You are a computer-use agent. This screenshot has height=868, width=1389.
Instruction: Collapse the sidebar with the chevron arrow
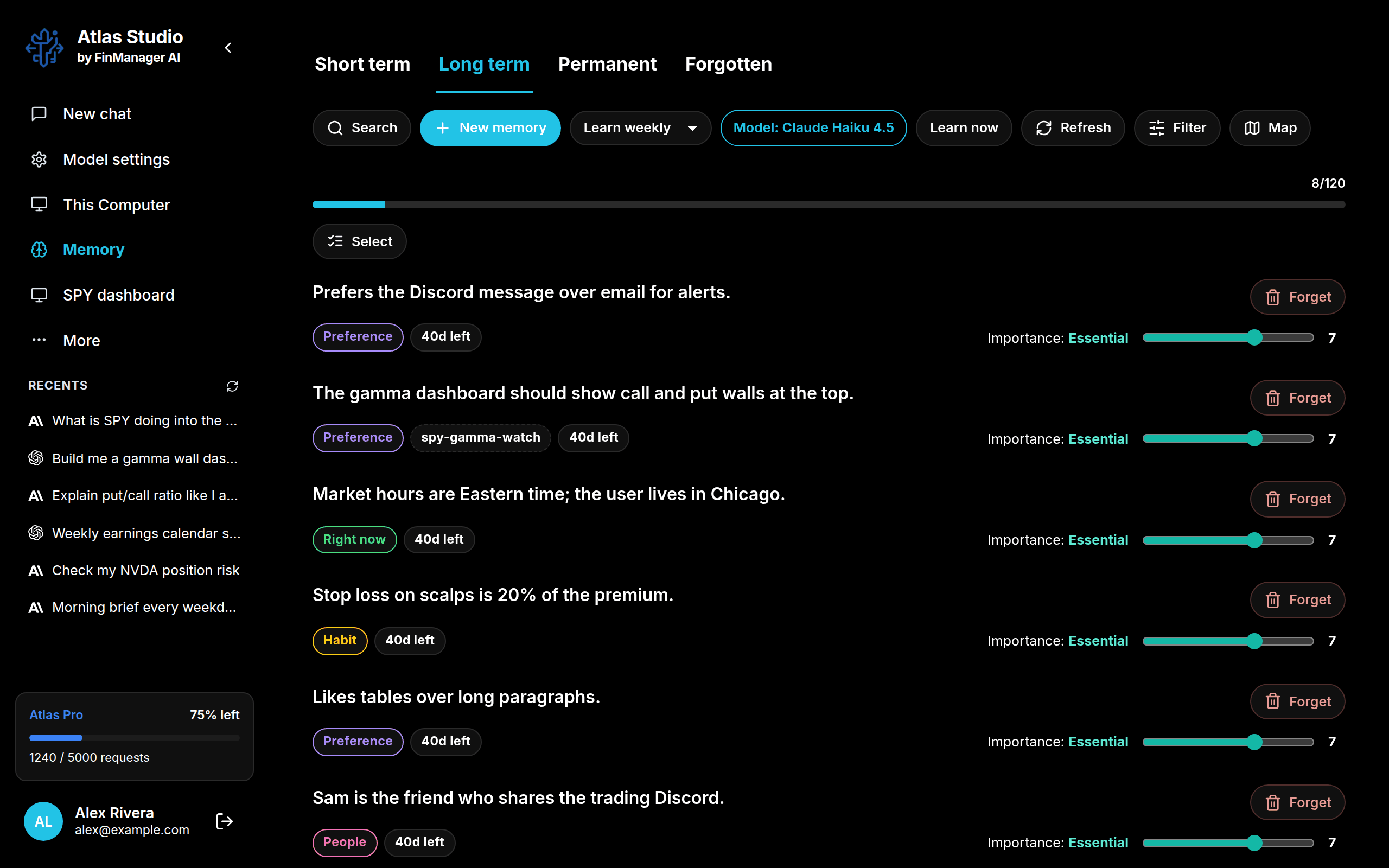coord(228,48)
